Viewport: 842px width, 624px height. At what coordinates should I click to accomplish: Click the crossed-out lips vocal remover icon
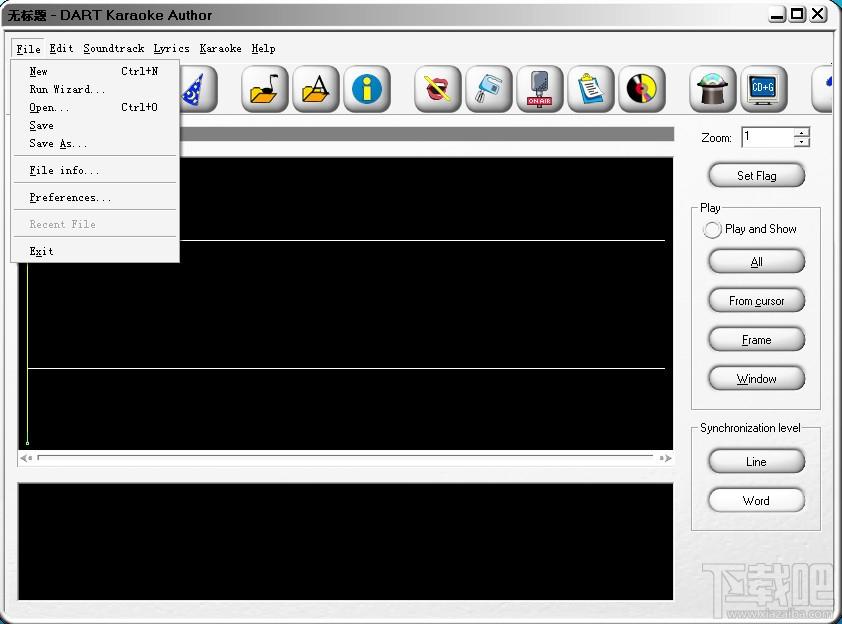coord(438,89)
